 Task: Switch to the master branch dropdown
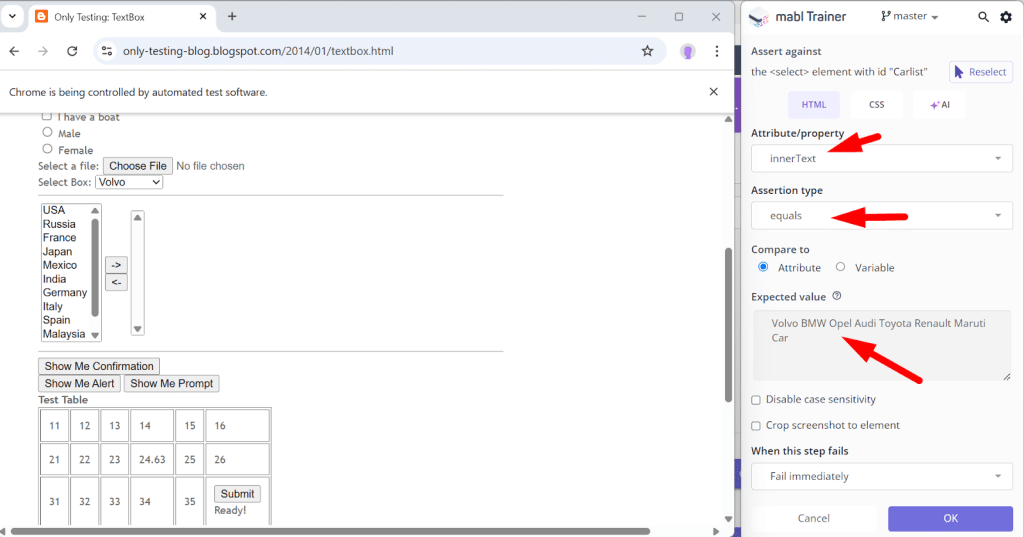pos(910,16)
